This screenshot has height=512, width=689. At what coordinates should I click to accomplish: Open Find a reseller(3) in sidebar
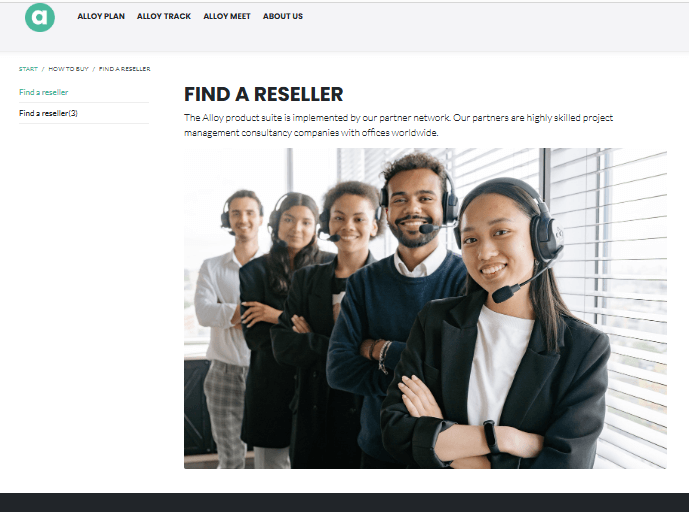pos(48,113)
